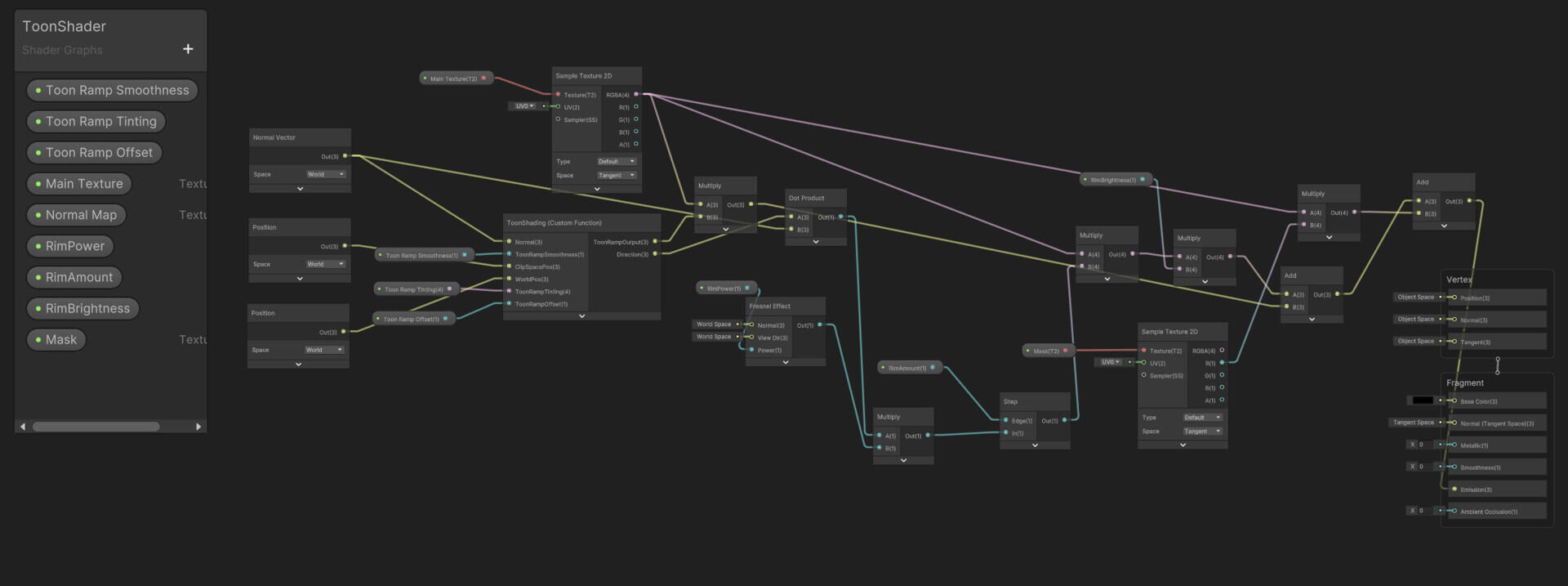
Task: Select the Fragment block header
Action: [1465, 382]
